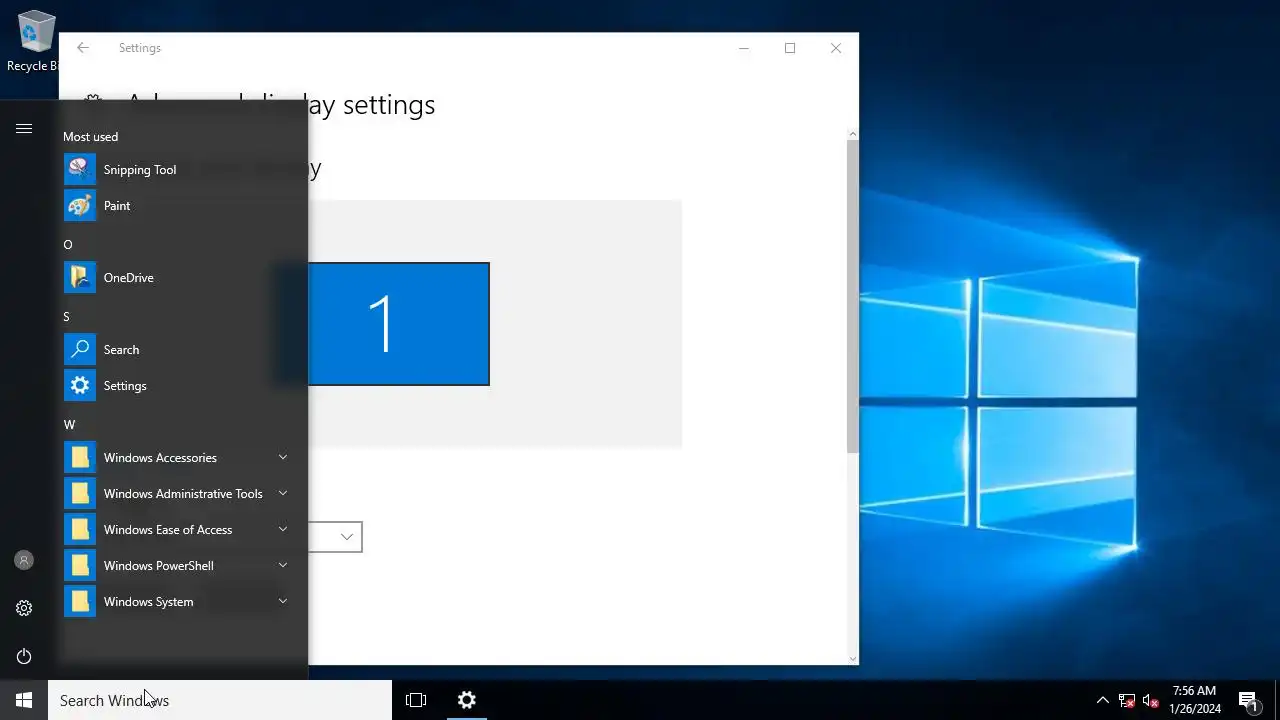The image size is (1280, 720).
Task: Open the Power options icon
Action: (x=24, y=656)
